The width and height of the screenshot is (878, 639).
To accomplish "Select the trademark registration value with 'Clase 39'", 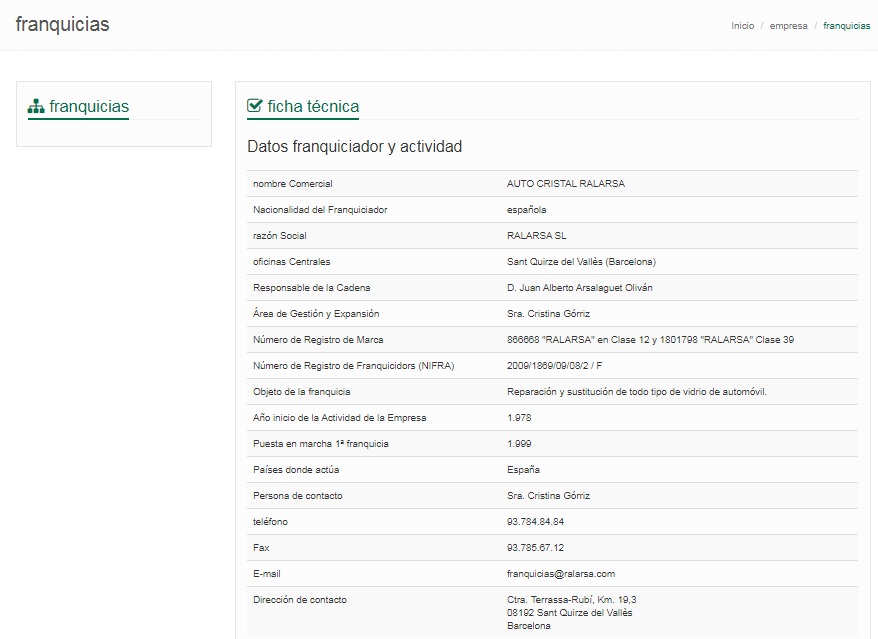I will tap(650, 340).
